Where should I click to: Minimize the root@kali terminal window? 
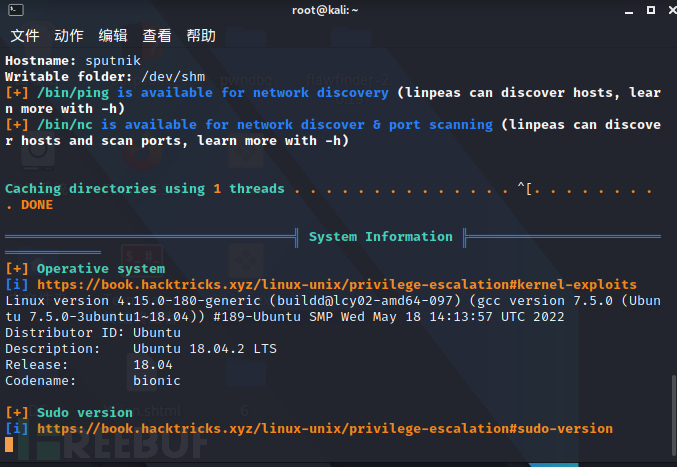point(629,11)
